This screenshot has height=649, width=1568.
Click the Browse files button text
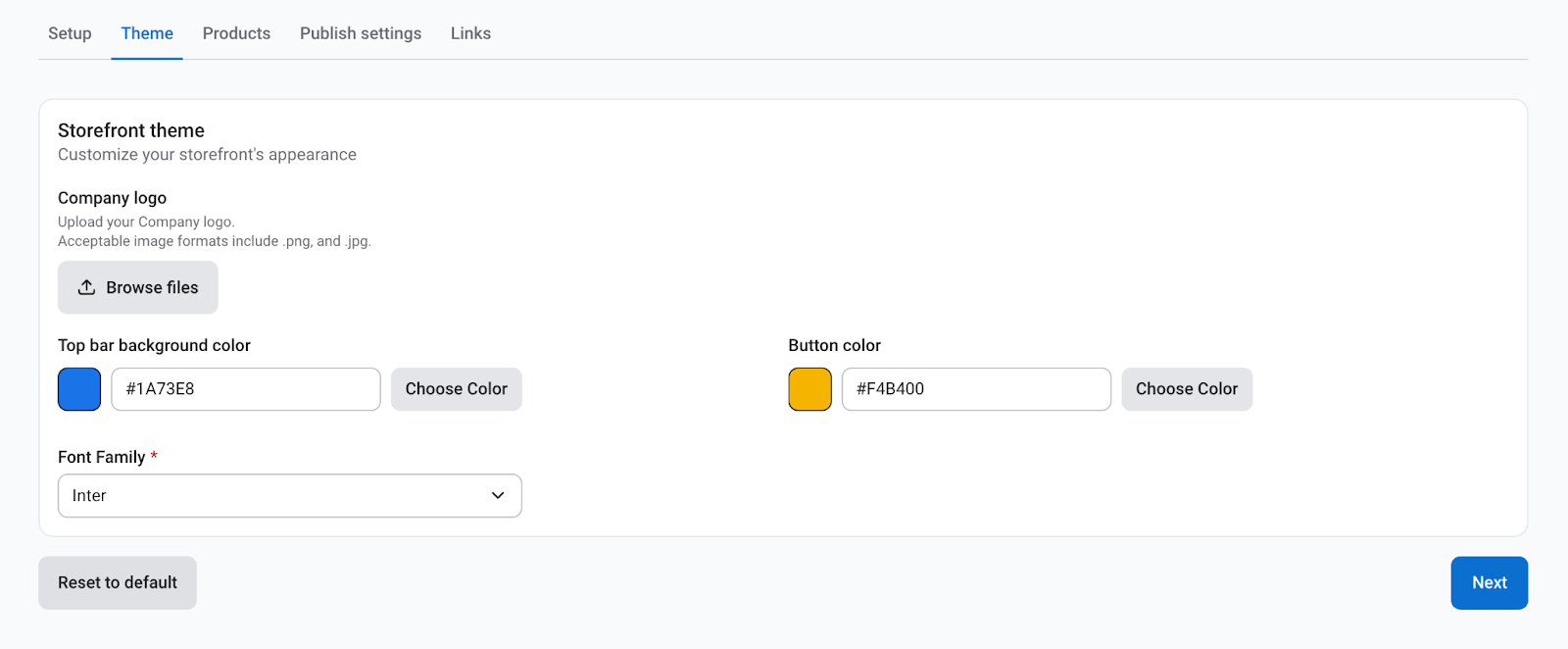pyautogui.click(x=152, y=287)
